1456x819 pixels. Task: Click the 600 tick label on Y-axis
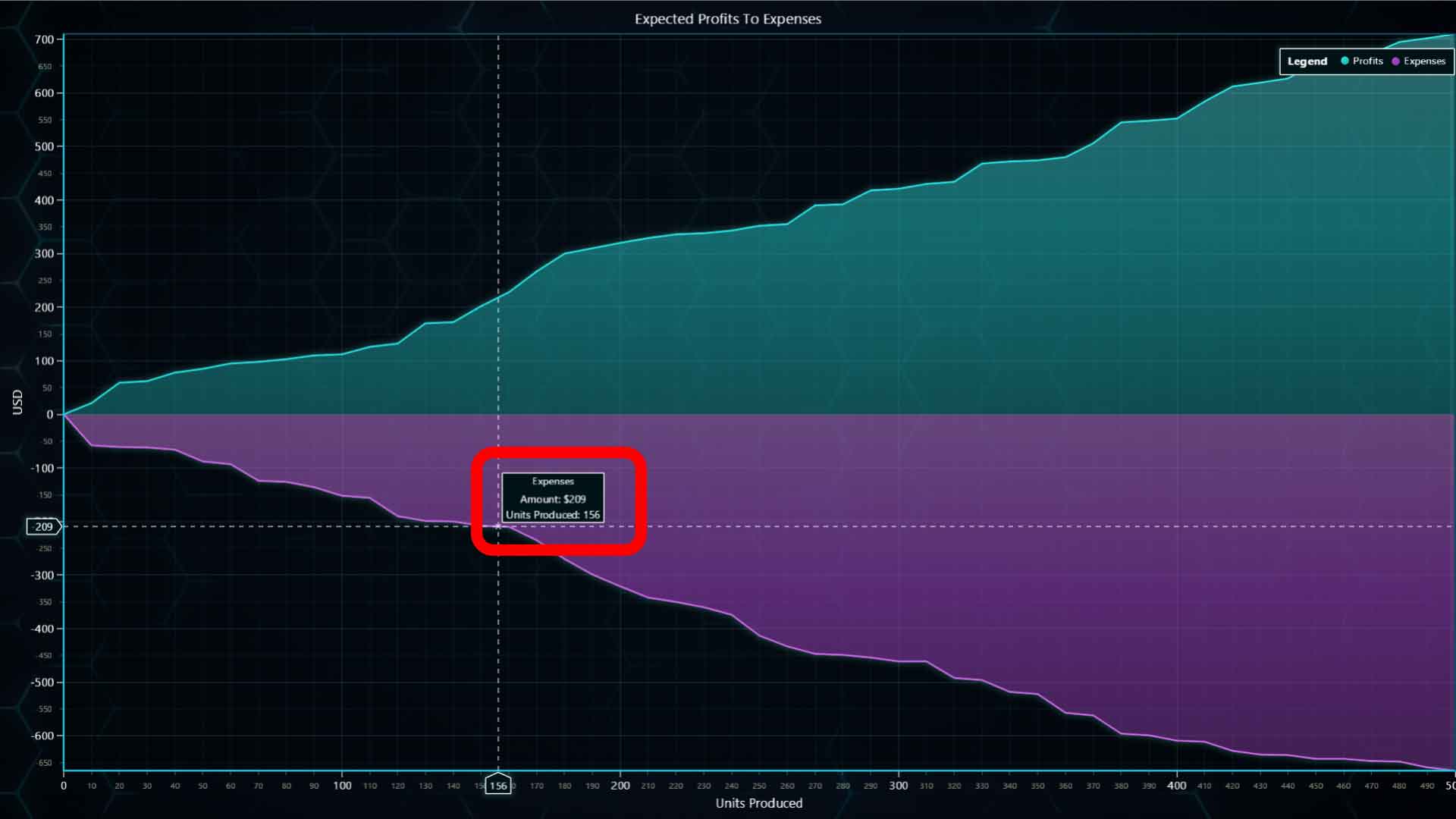pyautogui.click(x=44, y=93)
